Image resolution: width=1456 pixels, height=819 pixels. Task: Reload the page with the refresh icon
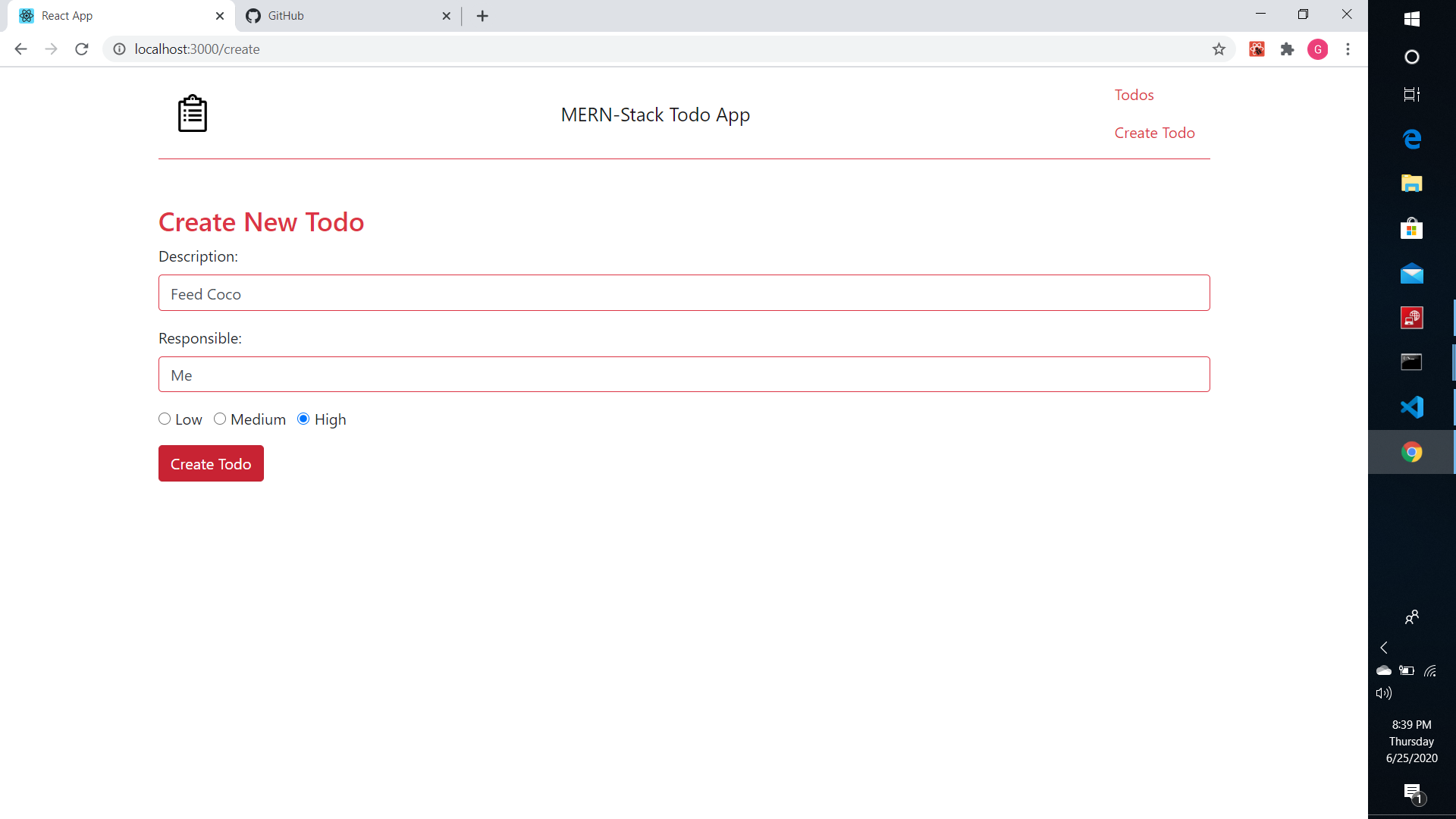(x=82, y=49)
